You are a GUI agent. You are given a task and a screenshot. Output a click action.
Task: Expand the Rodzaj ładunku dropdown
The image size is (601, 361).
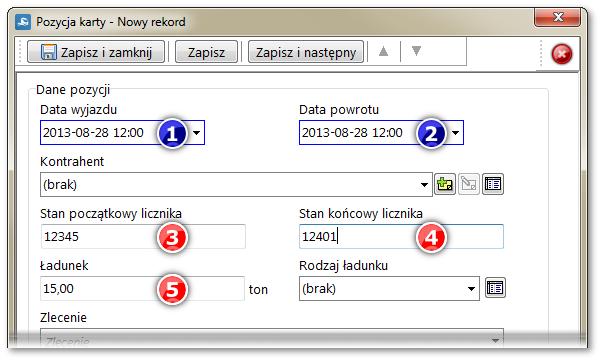[471, 289]
